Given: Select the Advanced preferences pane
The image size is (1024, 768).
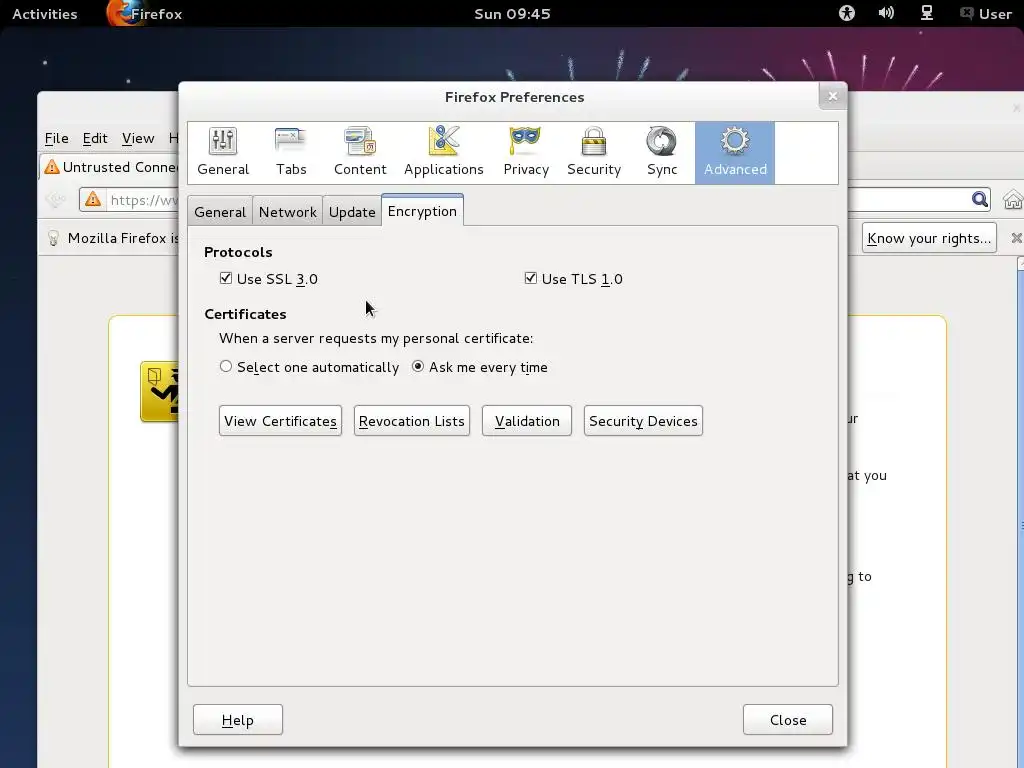Looking at the screenshot, I should [x=735, y=152].
